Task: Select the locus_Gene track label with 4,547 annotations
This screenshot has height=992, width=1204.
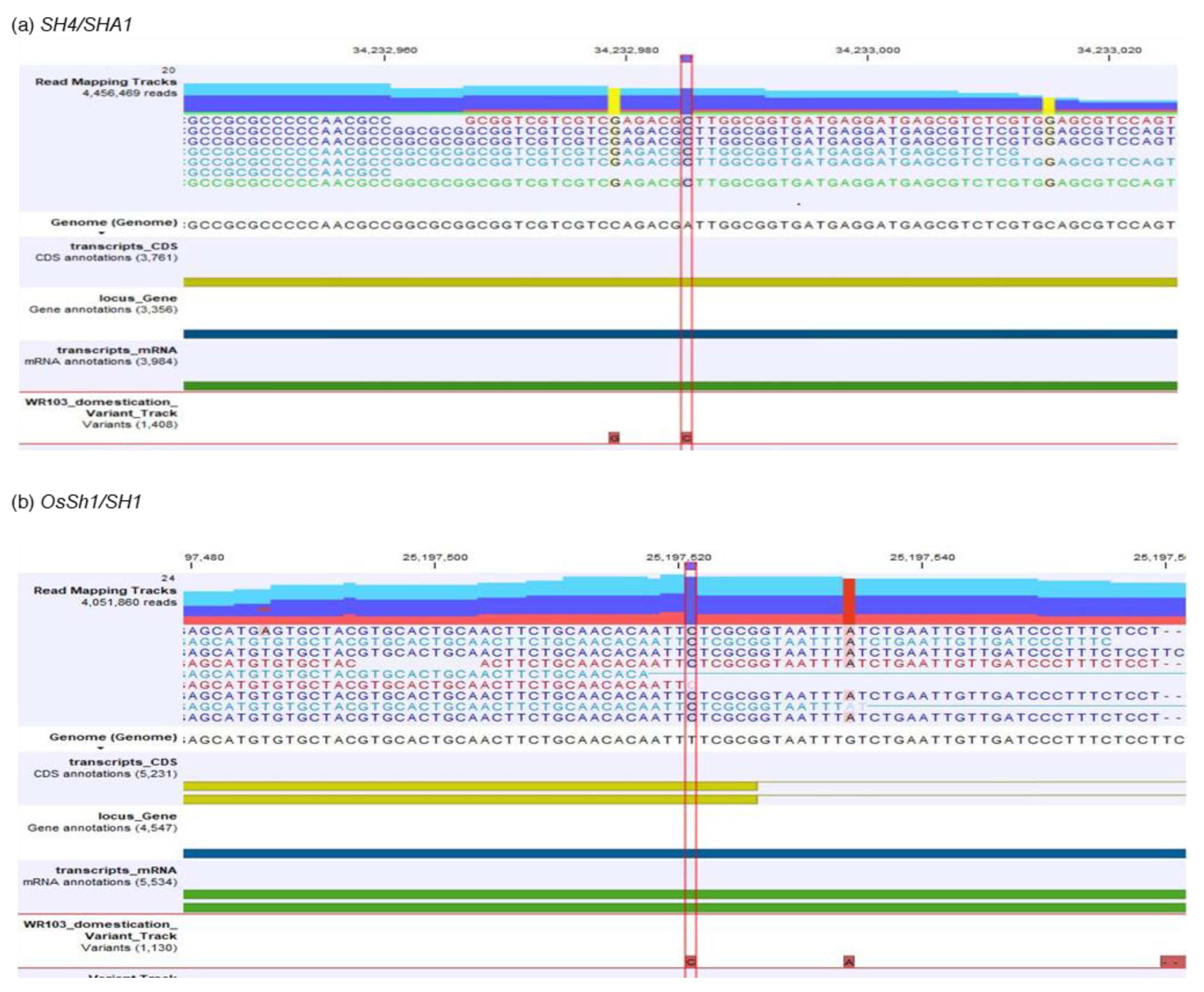Action: [x=137, y=816]
